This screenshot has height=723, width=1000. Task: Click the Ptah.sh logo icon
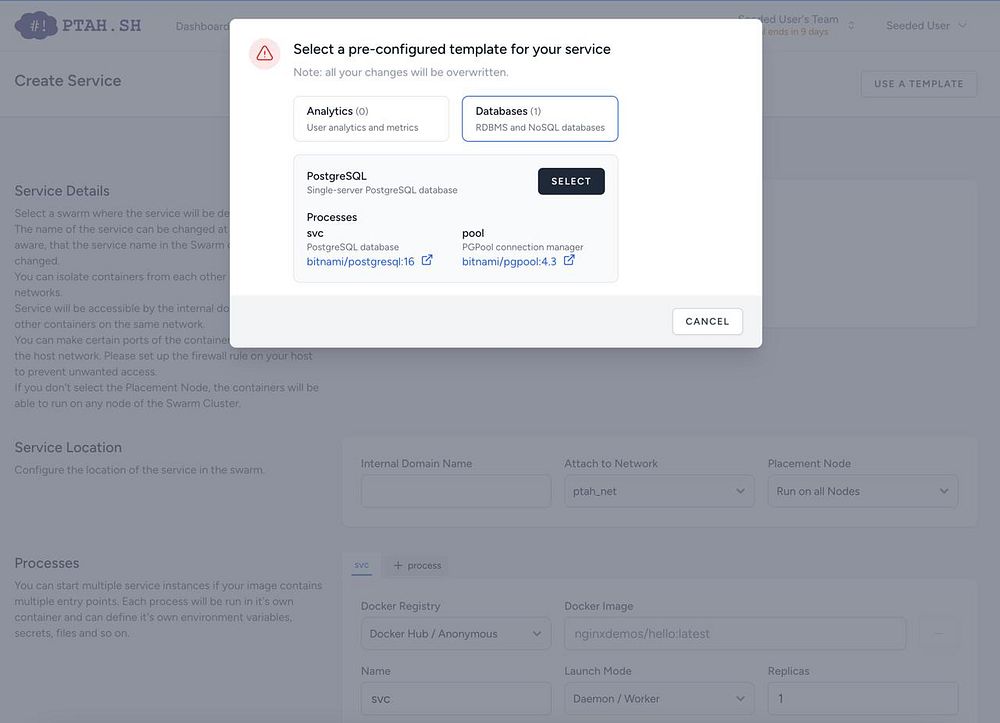point(36,26)
